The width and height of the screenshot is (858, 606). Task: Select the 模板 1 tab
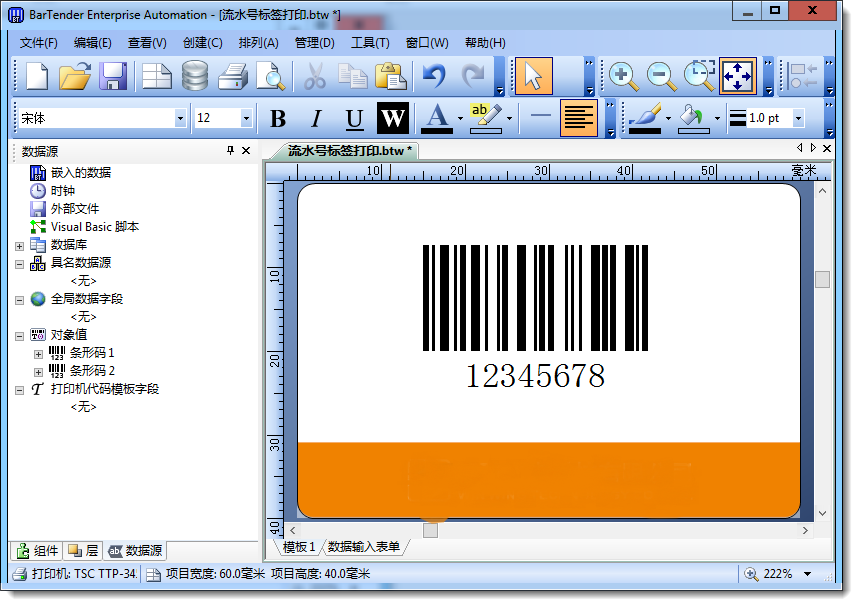pyautogui.click(x=299, y=547)
